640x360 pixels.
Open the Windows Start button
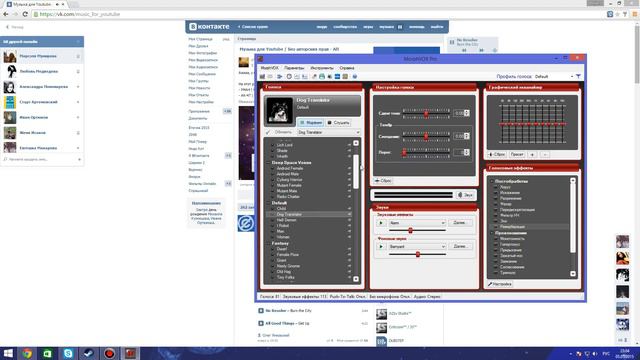click(x=8, y=353)
